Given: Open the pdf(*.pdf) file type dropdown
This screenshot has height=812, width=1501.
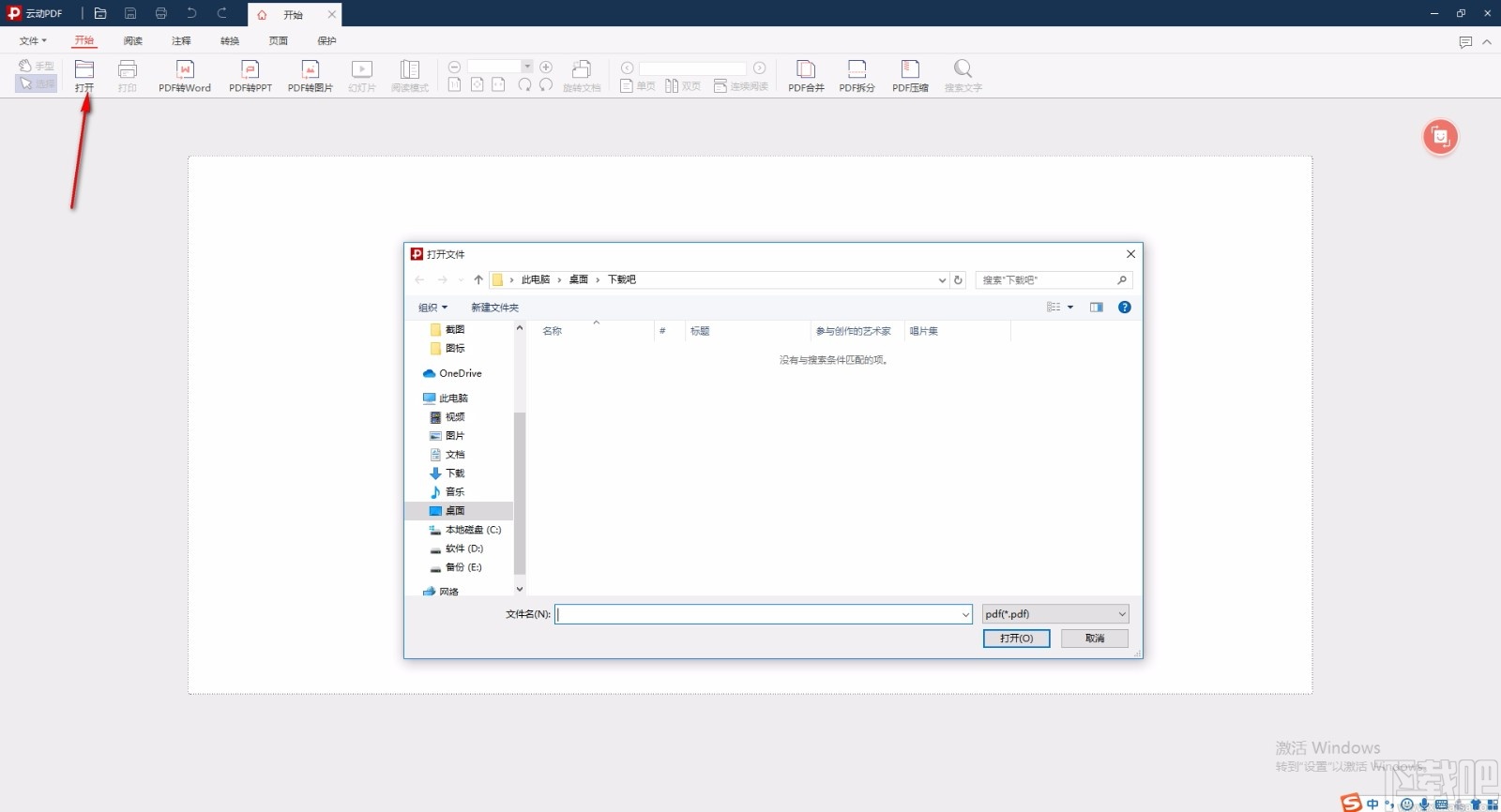Looking at the screenshot, I should (x=1055, y=614).
